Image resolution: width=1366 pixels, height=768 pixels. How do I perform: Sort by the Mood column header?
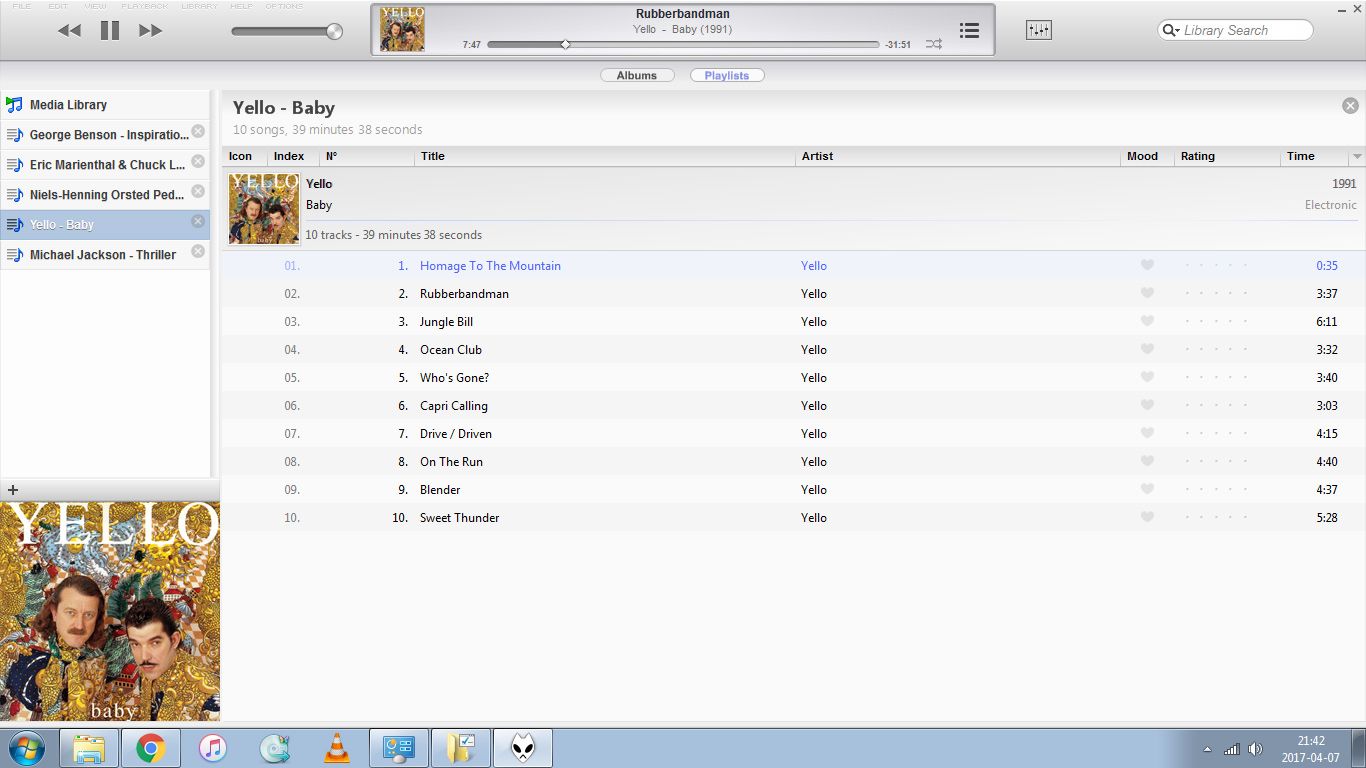point(1147,156)
